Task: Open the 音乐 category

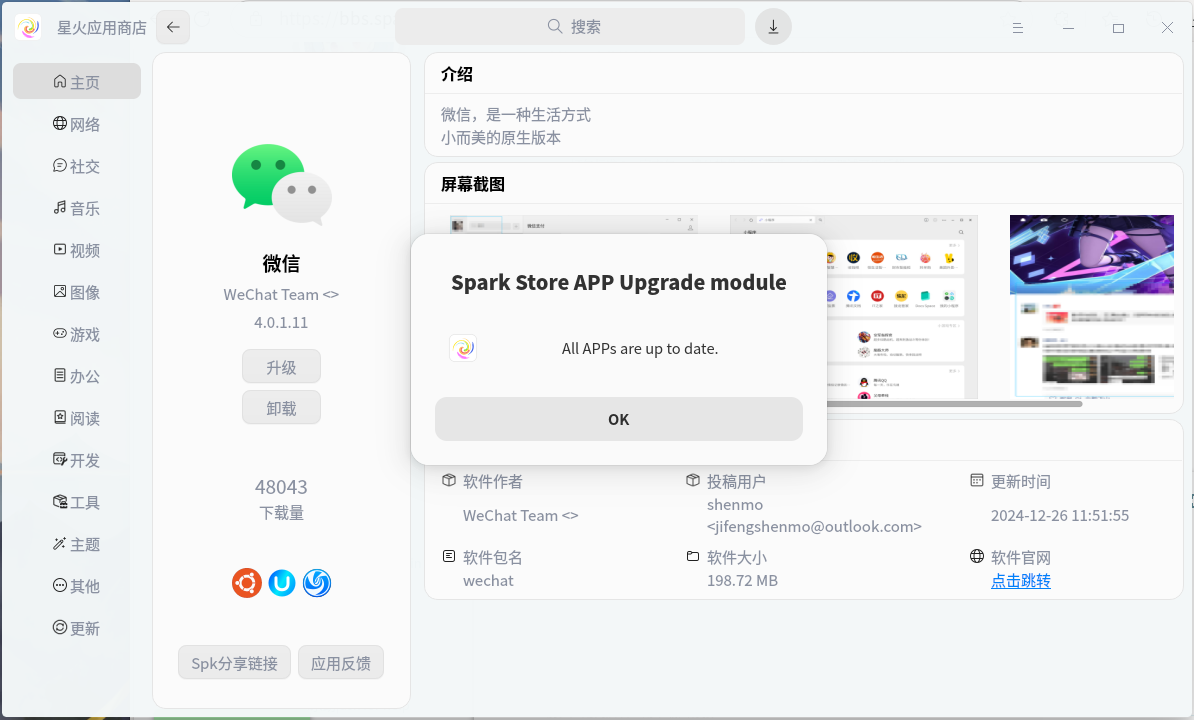Action: click(77, 208)
